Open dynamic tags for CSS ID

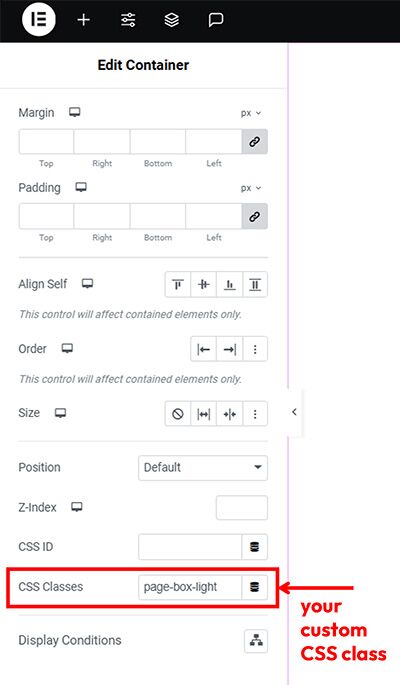click(255, 547)
